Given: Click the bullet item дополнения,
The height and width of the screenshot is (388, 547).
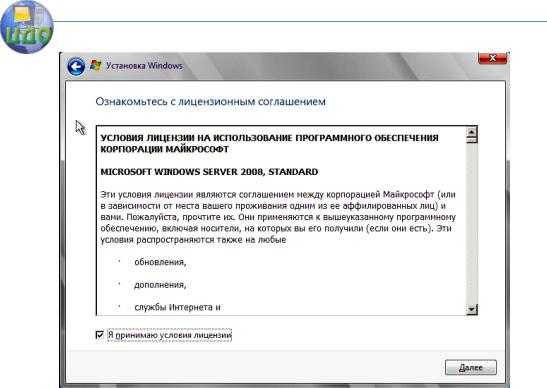Looking at the screenshot, I should click(160, 285).
